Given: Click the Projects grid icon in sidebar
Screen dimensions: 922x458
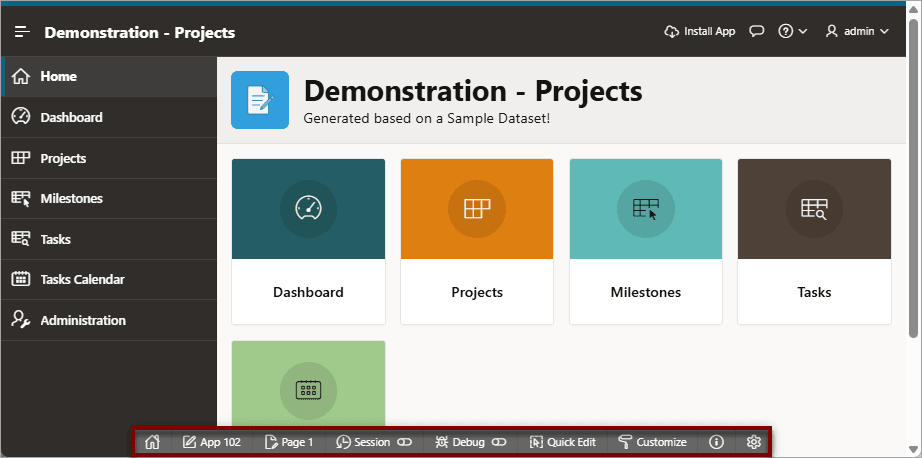Looking at the screenshot, I should click(x=21, y=158).
